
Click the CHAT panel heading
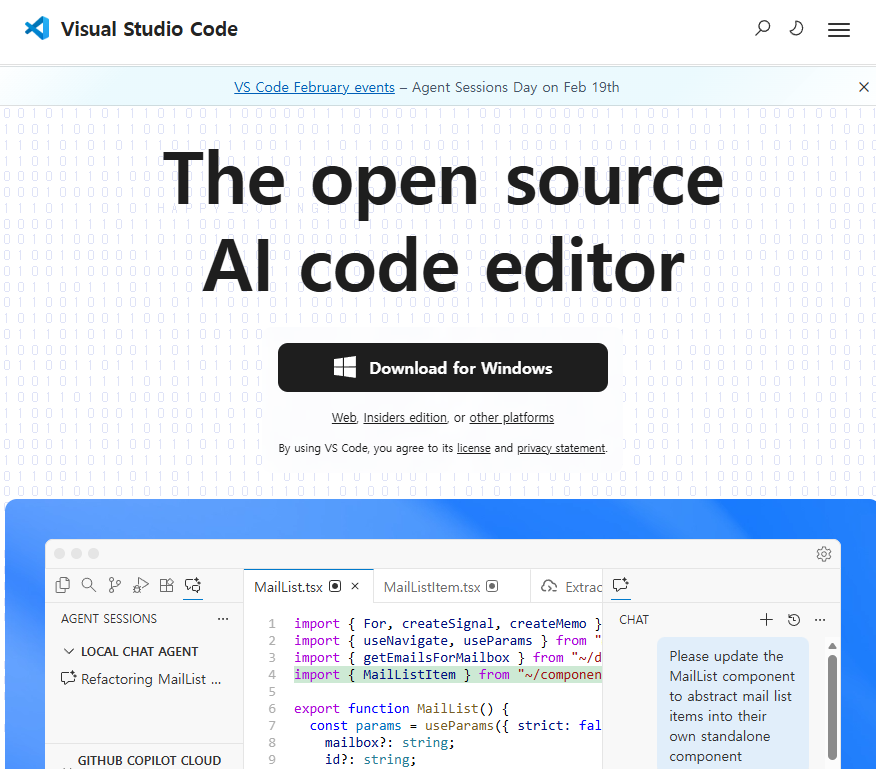point(634,620)
